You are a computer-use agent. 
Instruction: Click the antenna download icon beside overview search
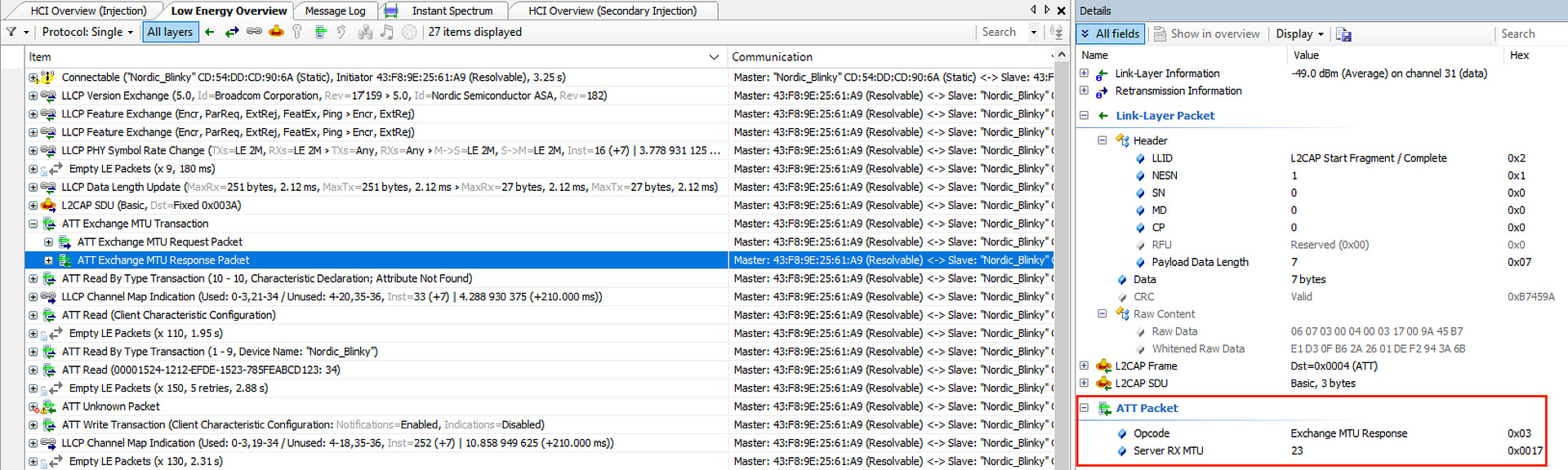pyautogui.click(x=1057, y=32)
